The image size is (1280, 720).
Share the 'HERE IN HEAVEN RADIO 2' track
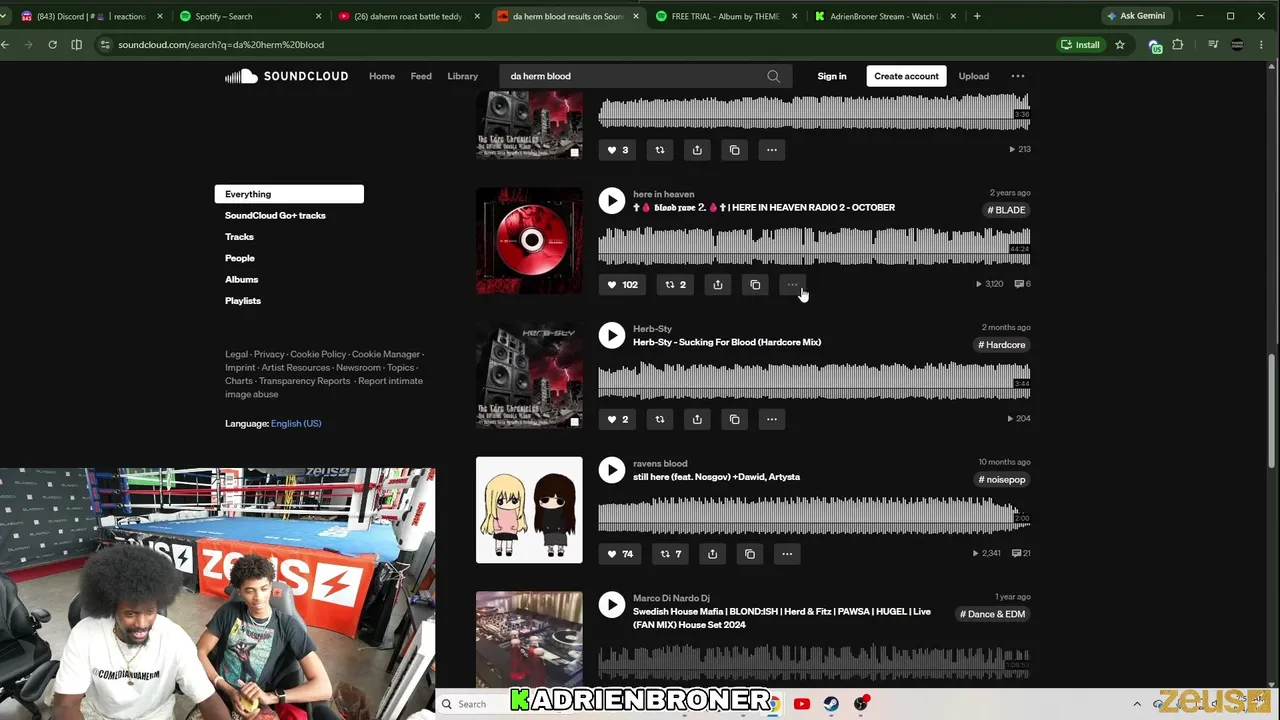click(718, 285)
